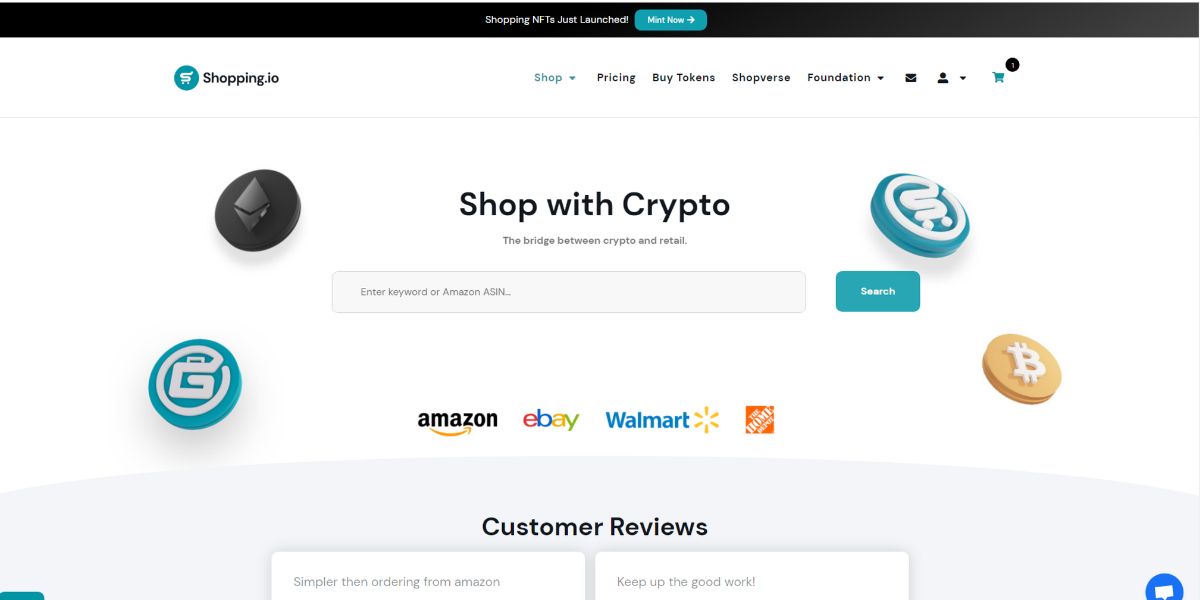
Task: Click the Mint Now button
Action: tap(670, 19)
